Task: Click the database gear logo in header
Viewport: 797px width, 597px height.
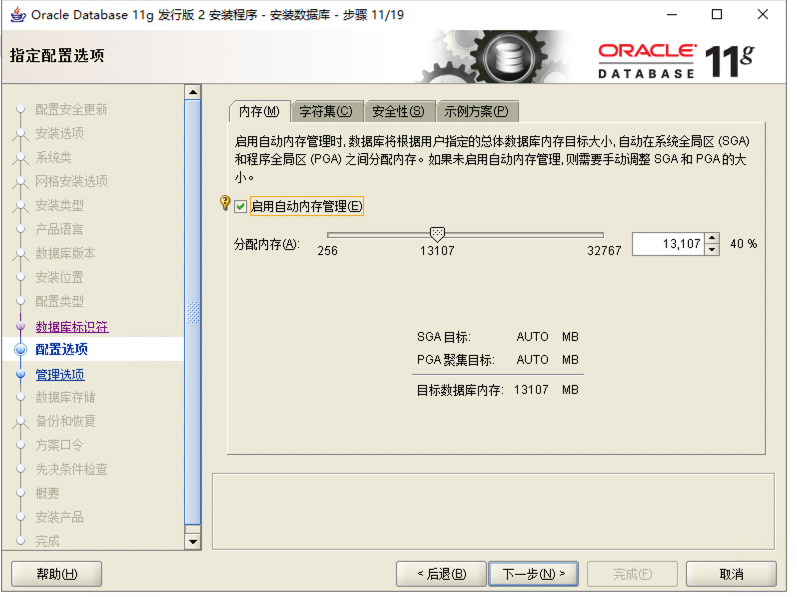Action: [509, 57]
